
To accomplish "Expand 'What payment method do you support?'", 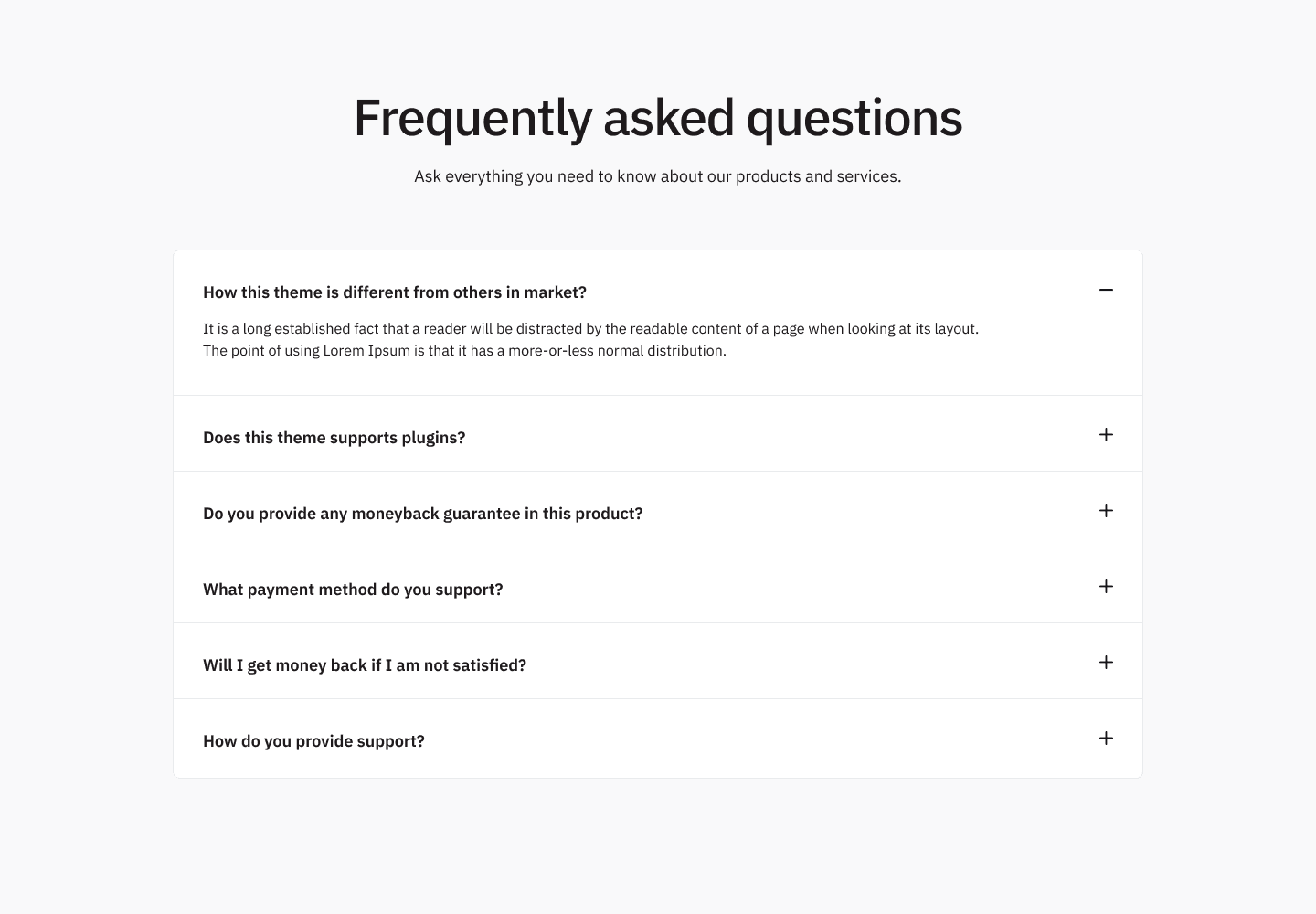I will (x=353, y=589).
